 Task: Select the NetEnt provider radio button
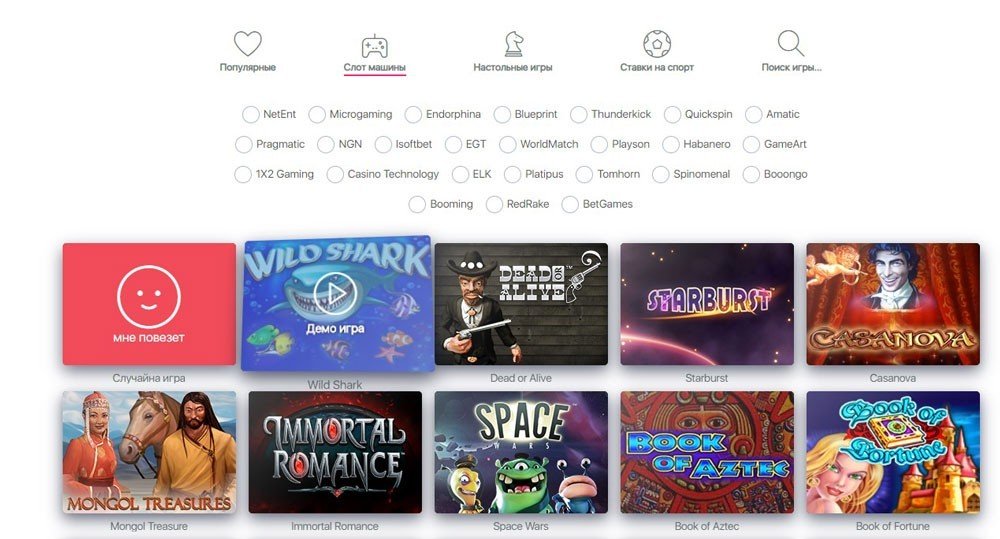click(x=251, y=114)
